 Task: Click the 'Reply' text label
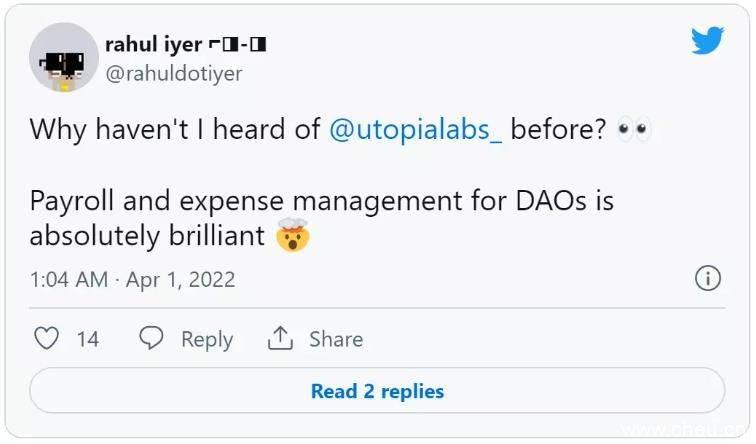(x=207, y=339)
